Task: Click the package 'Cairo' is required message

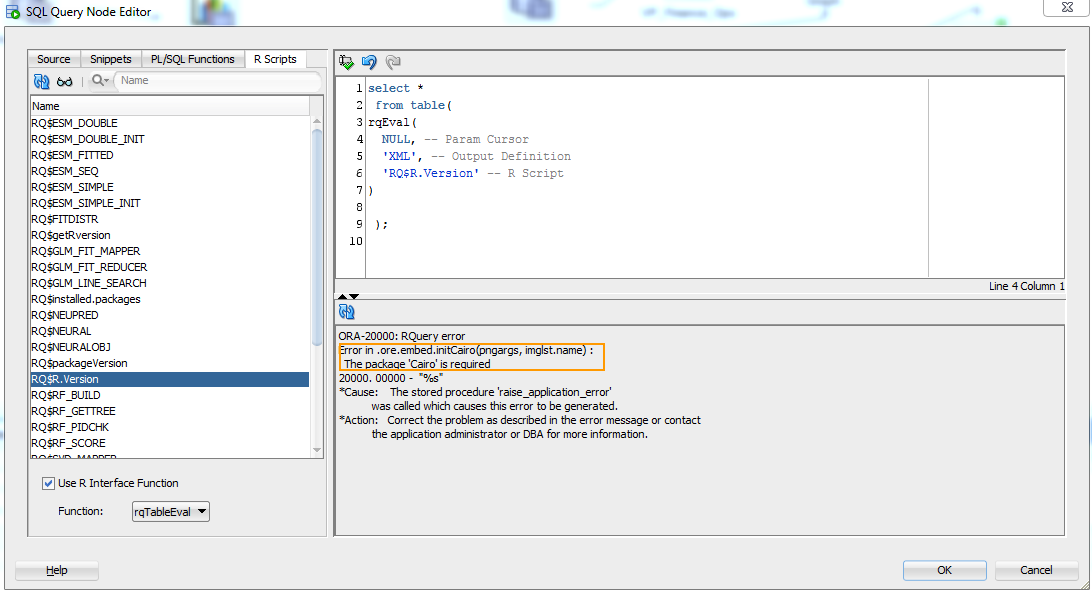Action: point(417,364)
